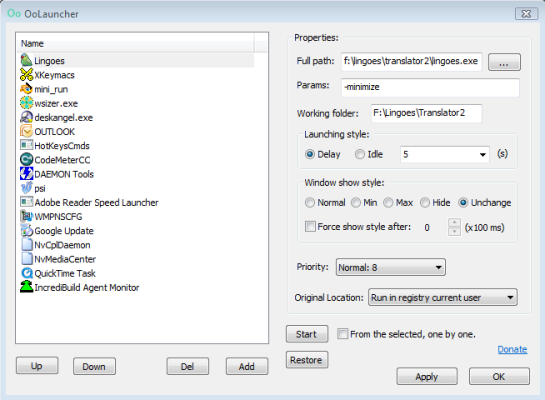The width and height of the screenshot is (545, 400).
Task: Expand the Priority dropdown
Action: [390, 267]
